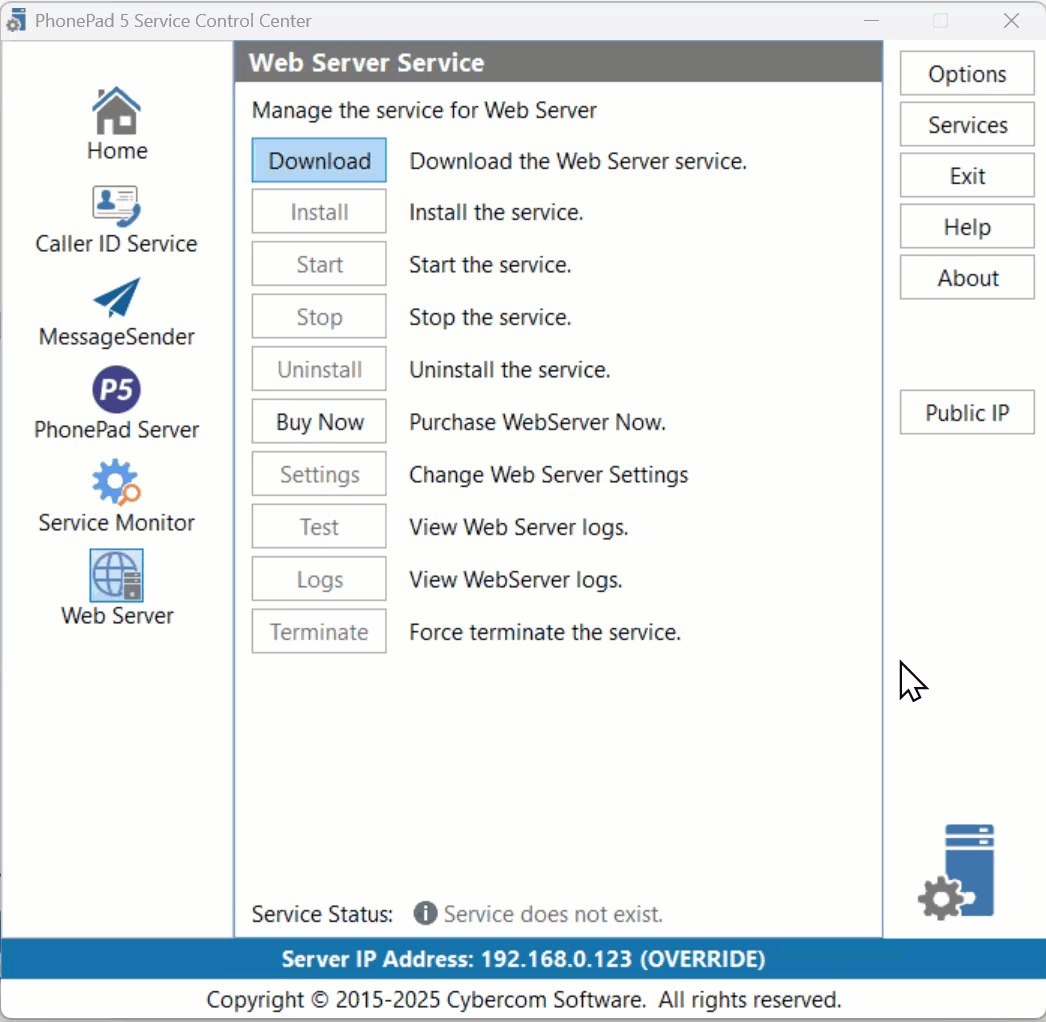1046x1022 pixels.
Task: Click the Web Server sidebar label
Action: [x=117, y=615]
